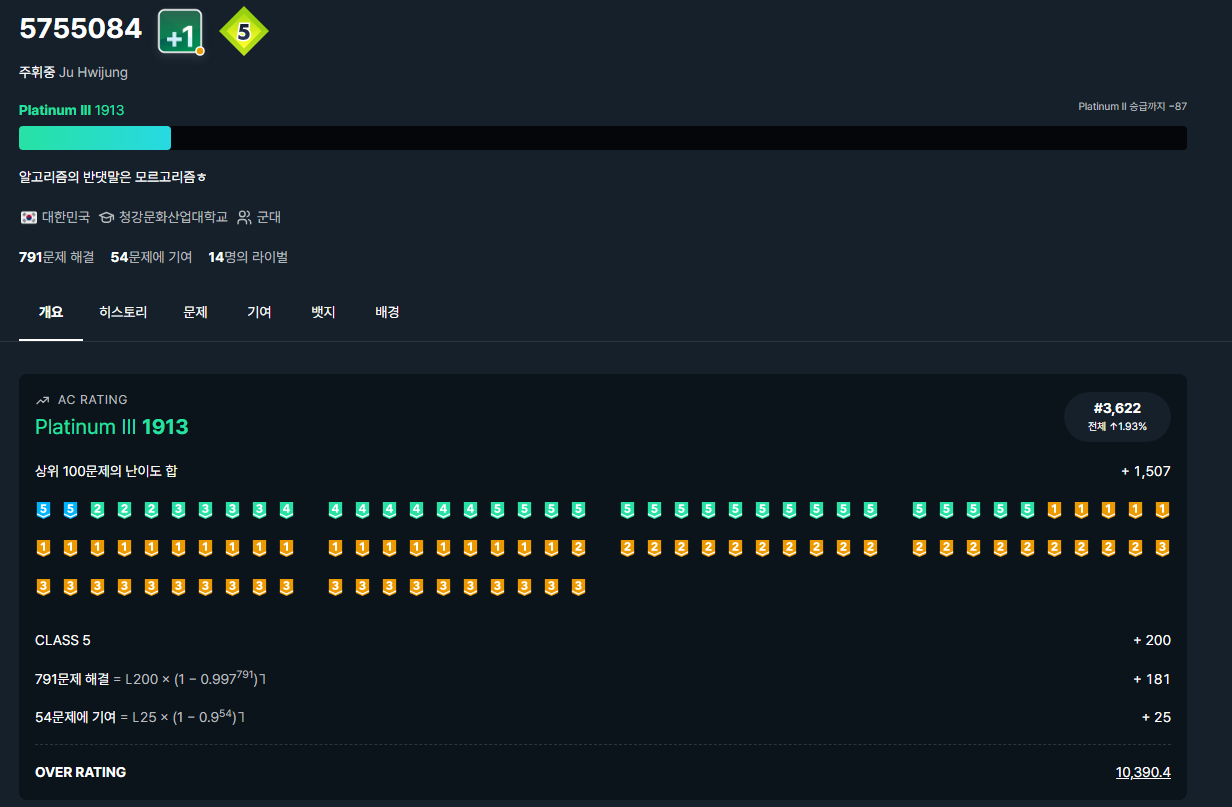Click the underlined 10,390.4 over rating value

tap(1143, 772)
